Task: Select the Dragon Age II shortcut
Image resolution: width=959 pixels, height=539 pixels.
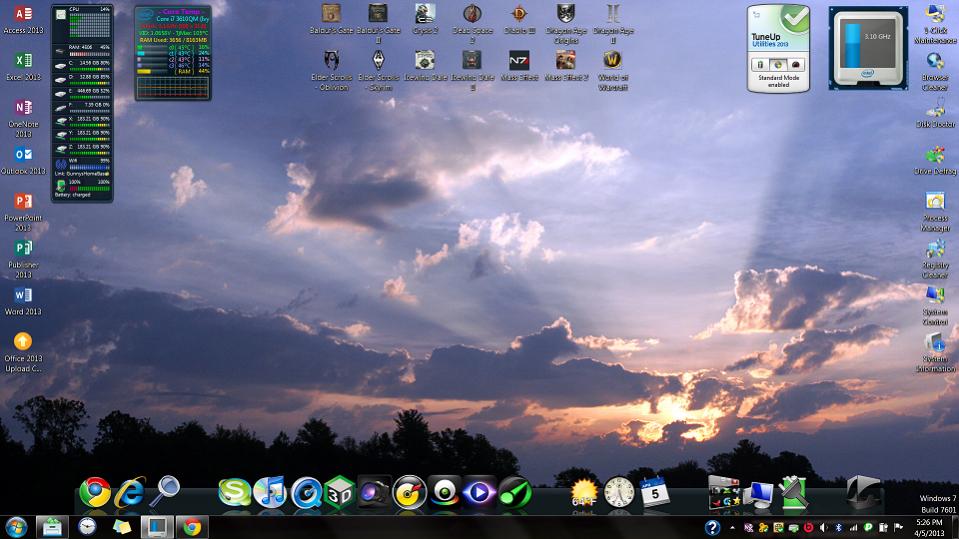Action: [613, 23]
